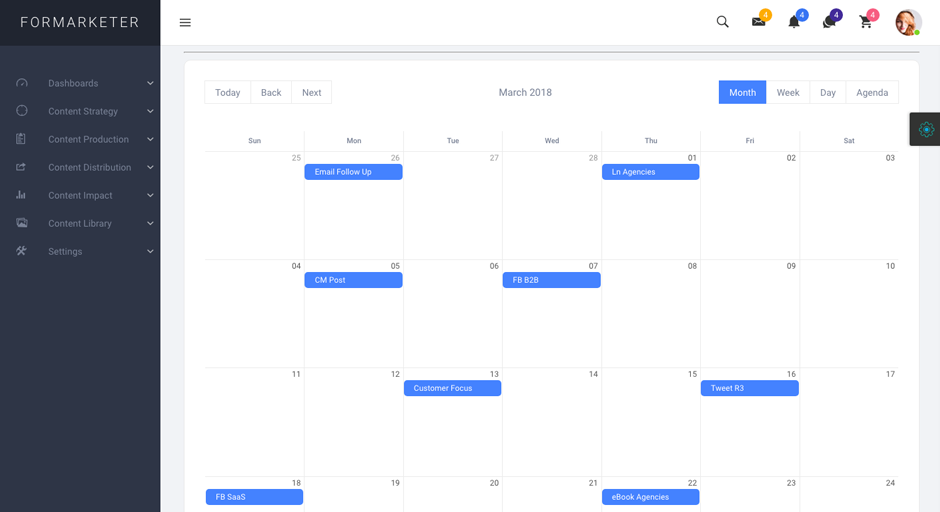Image resolution: width=940 pixels, height=512 pixels.
Task: Click the Content Distribution share icon
Action: tap(21, 167)
